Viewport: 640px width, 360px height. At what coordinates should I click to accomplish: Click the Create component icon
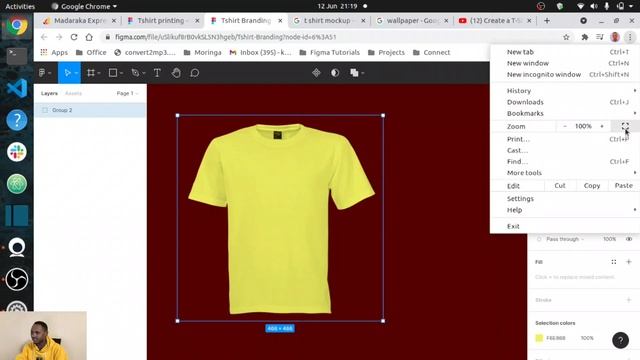(316, 73)
